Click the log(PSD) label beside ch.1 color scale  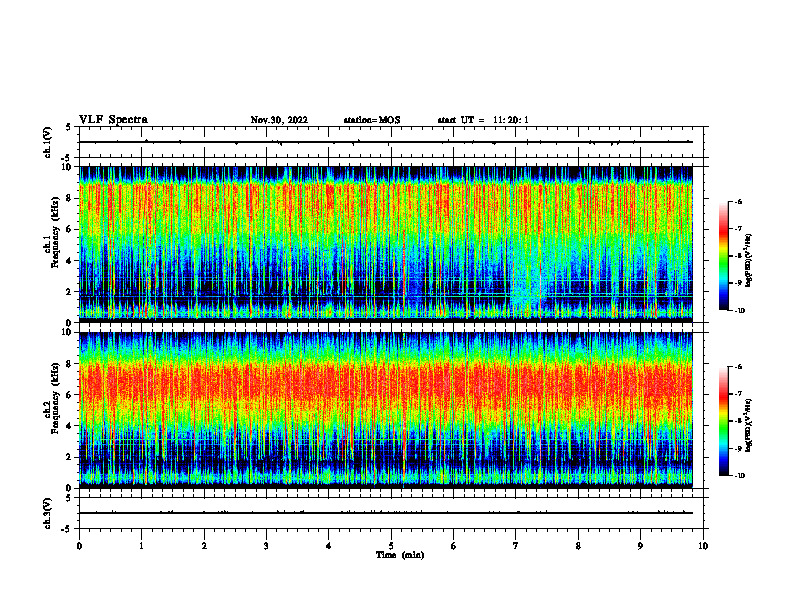(x=749, y=261)
